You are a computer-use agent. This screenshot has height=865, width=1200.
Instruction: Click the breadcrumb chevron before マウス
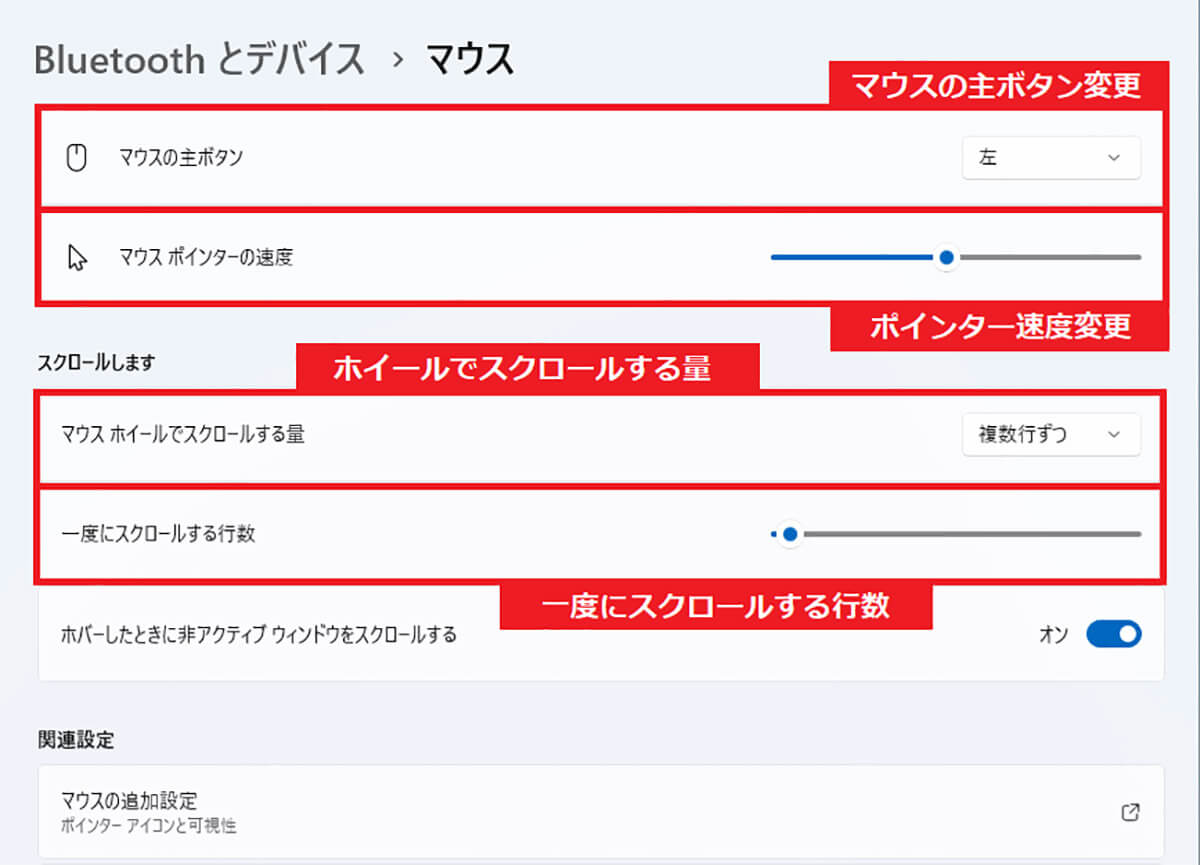[399, 60]
